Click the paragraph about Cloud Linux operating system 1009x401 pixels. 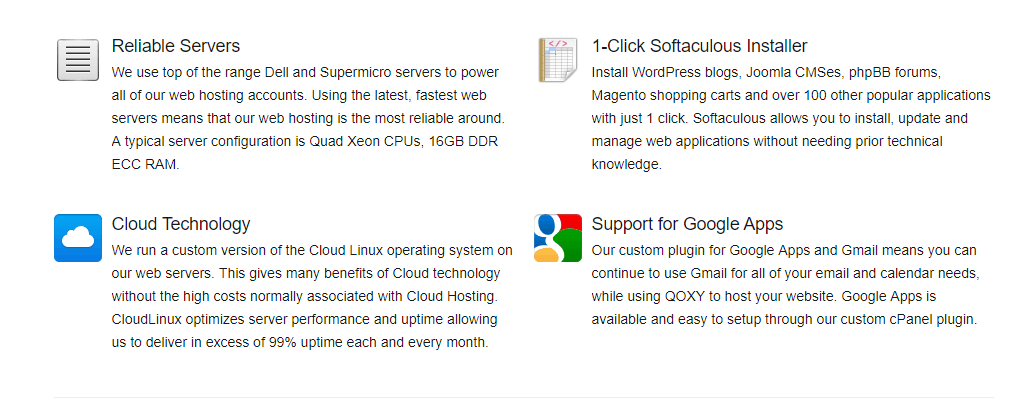coord(312,296)
